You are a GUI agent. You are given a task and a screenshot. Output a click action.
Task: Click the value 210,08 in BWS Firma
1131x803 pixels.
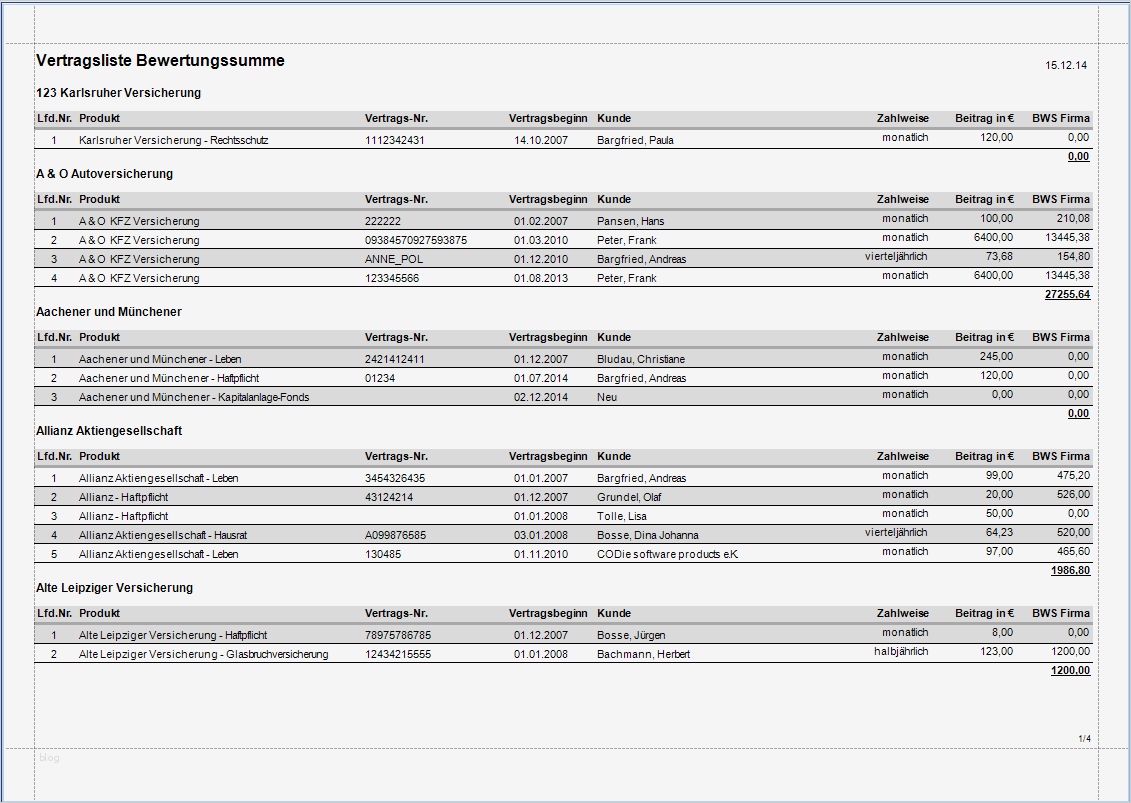pyautogui.click(x=1073, y=219)
